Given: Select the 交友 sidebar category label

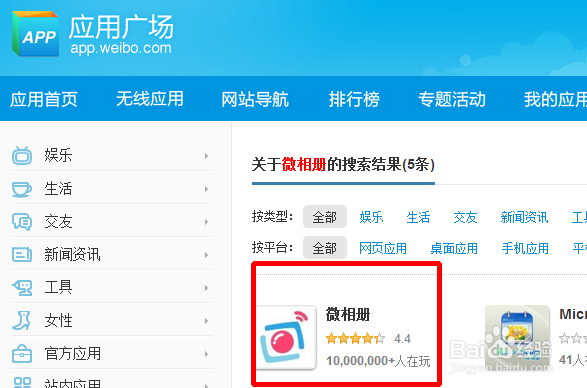Looking at the screenshot, I should [58, 222].
